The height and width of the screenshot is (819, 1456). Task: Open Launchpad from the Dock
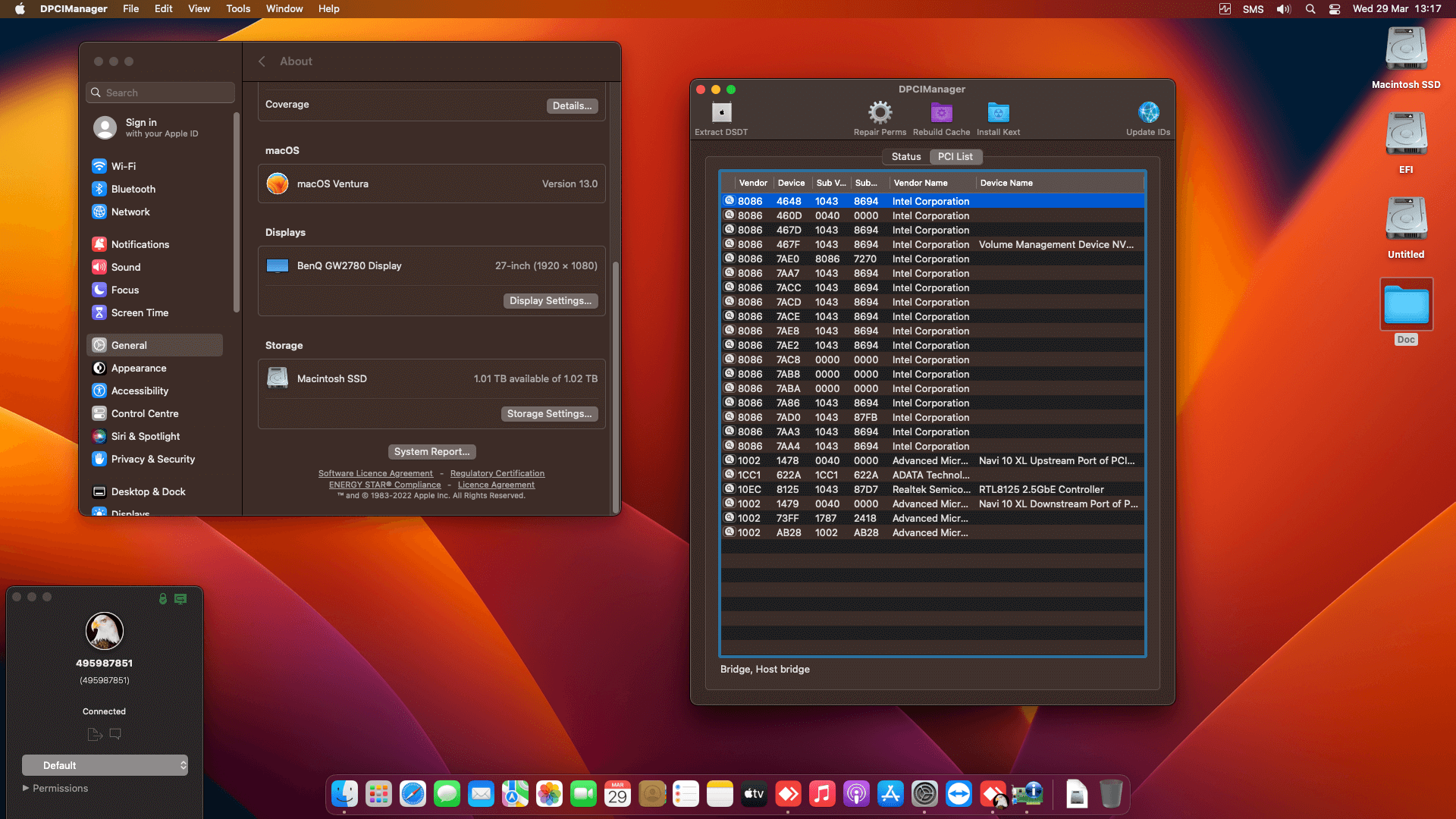378,794
